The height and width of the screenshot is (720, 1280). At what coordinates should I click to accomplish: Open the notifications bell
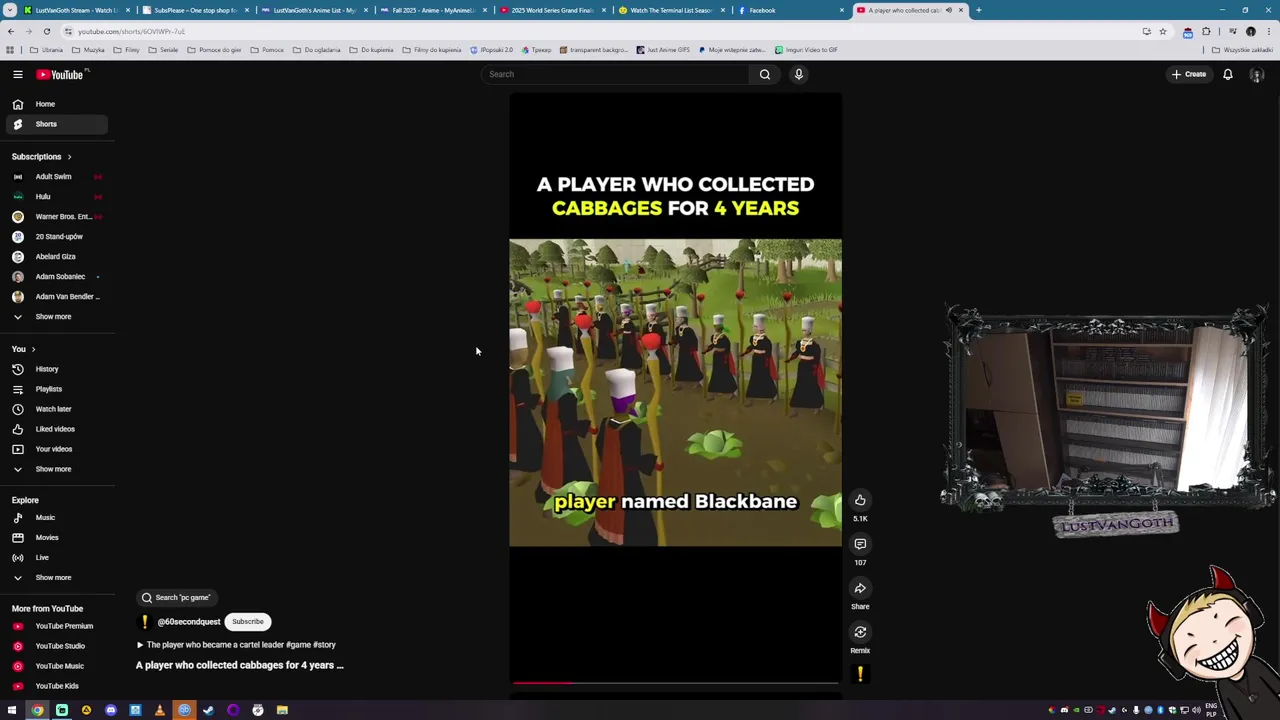[x=1228, y=74]
